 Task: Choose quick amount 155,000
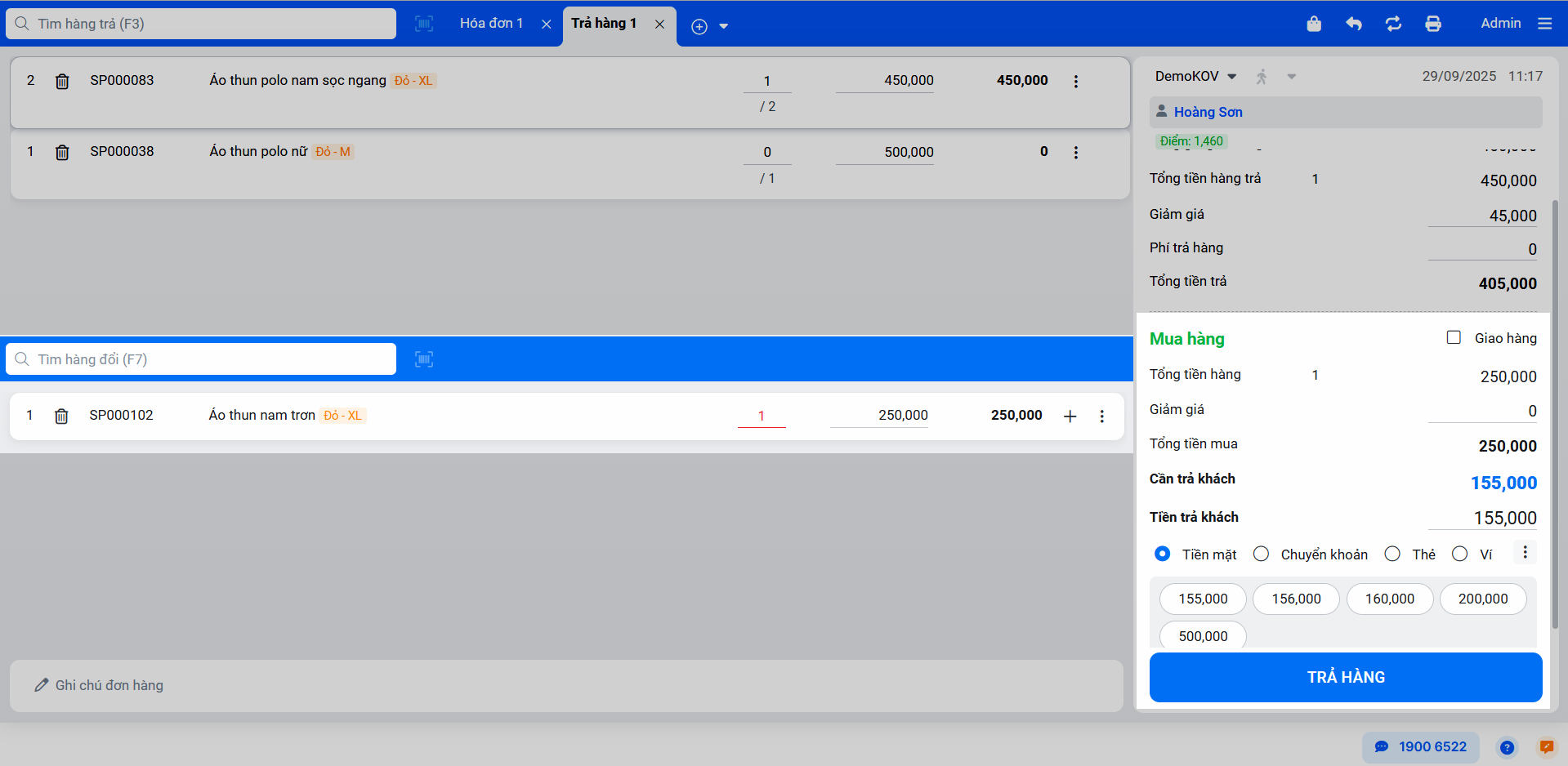(x=1203, y=599)
